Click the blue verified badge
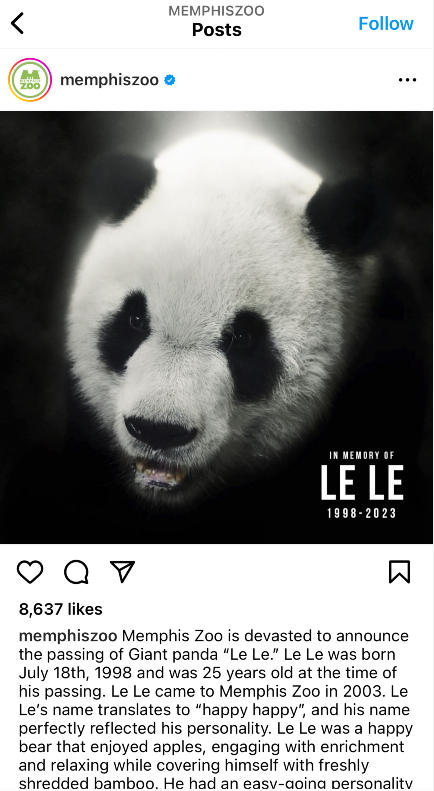The image size is (434, 791). coord(170,80)
